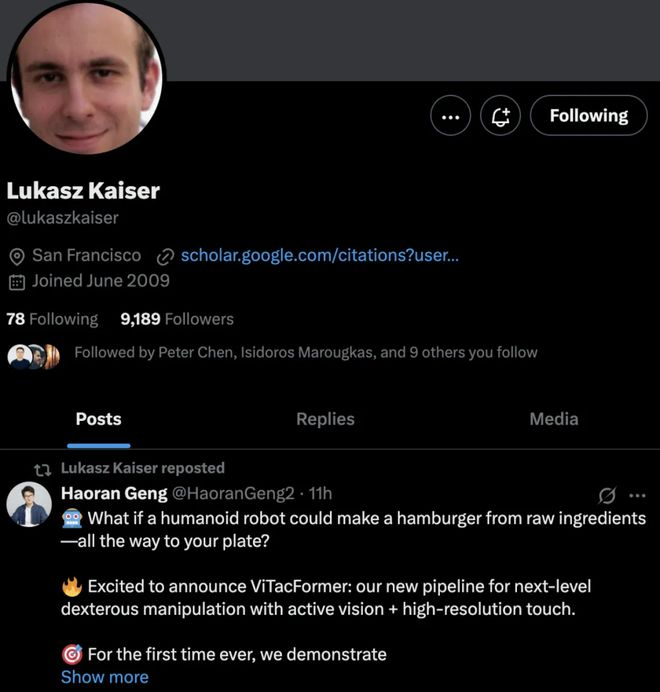Click the calendar joined-date icon

point(16,281)
